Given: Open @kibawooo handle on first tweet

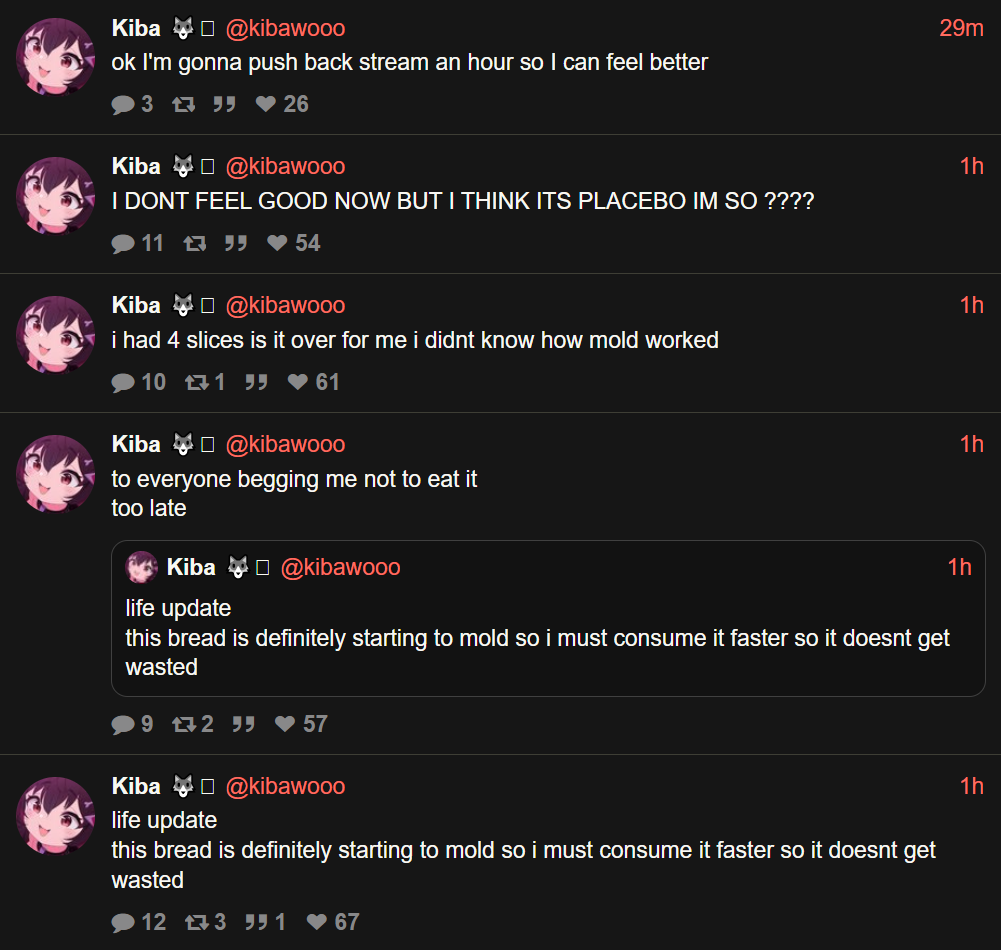Looking at the screenshot, I should [285, 28].
